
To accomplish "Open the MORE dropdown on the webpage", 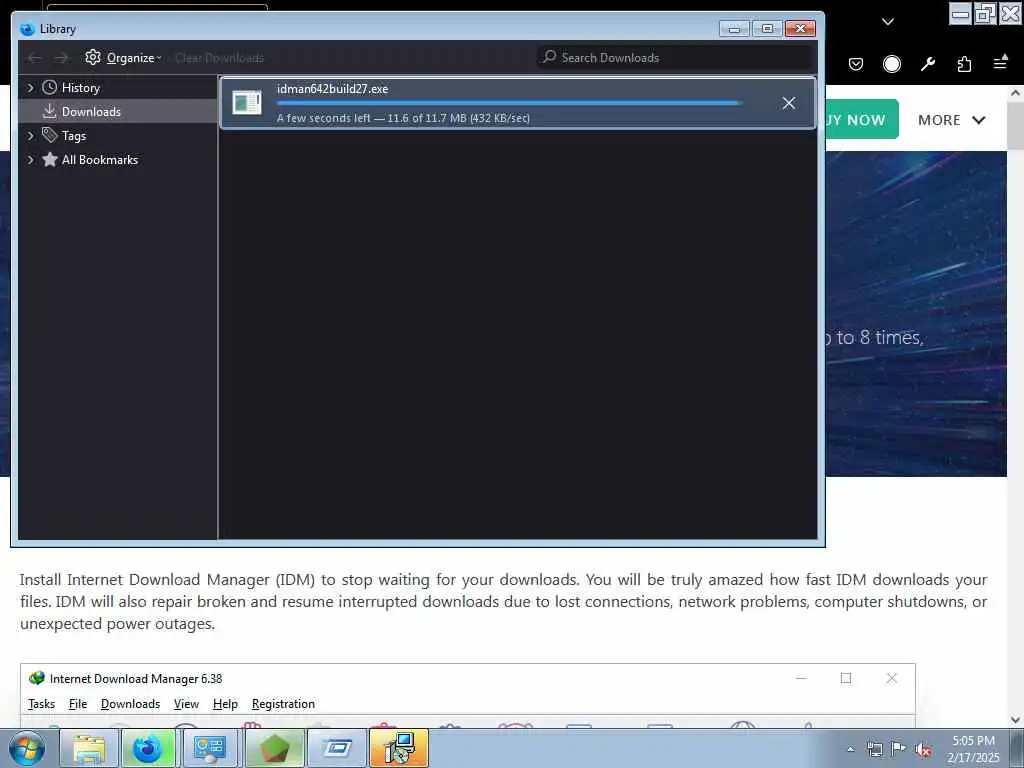I will (x=952, y=120).
